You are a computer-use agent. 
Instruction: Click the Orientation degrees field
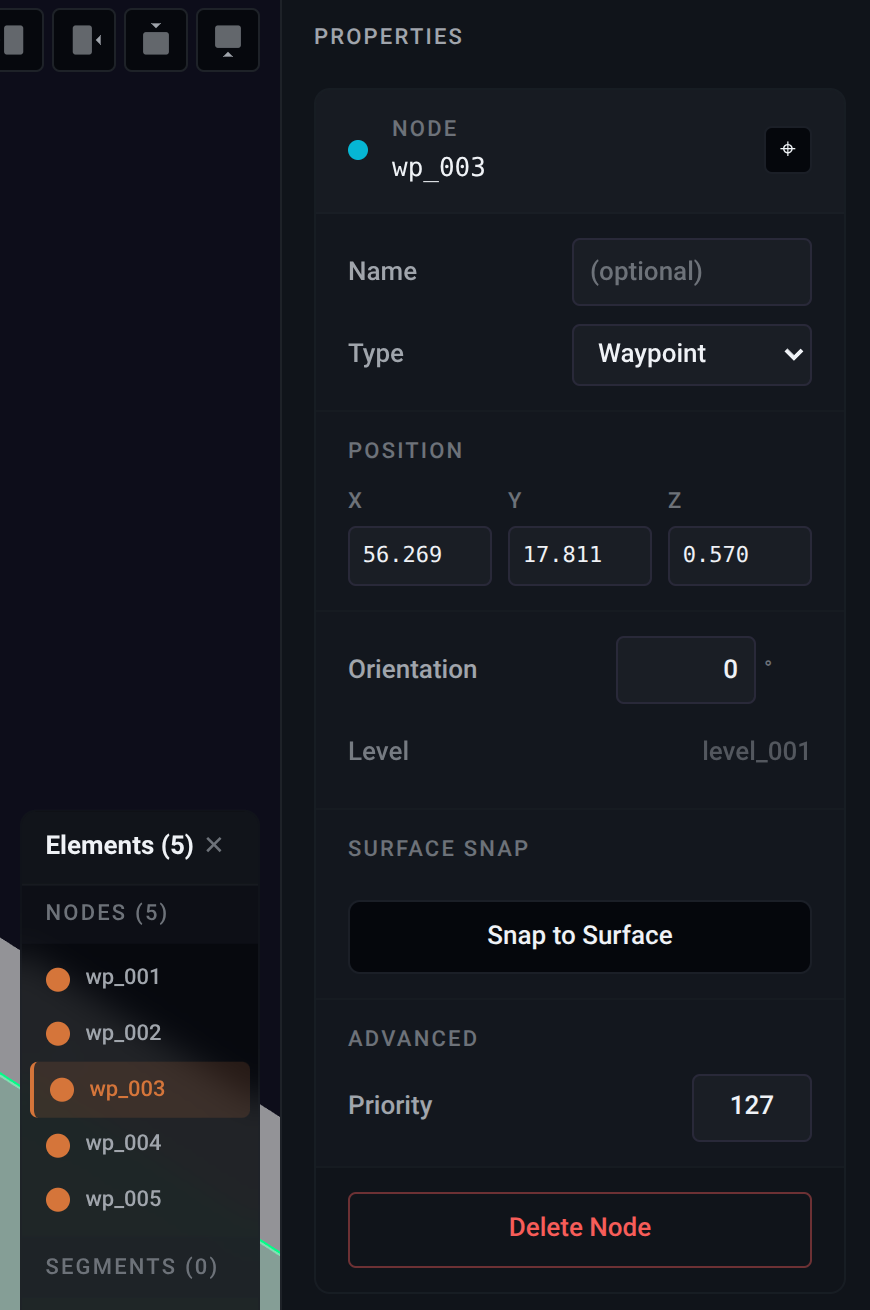click(686, 670)
